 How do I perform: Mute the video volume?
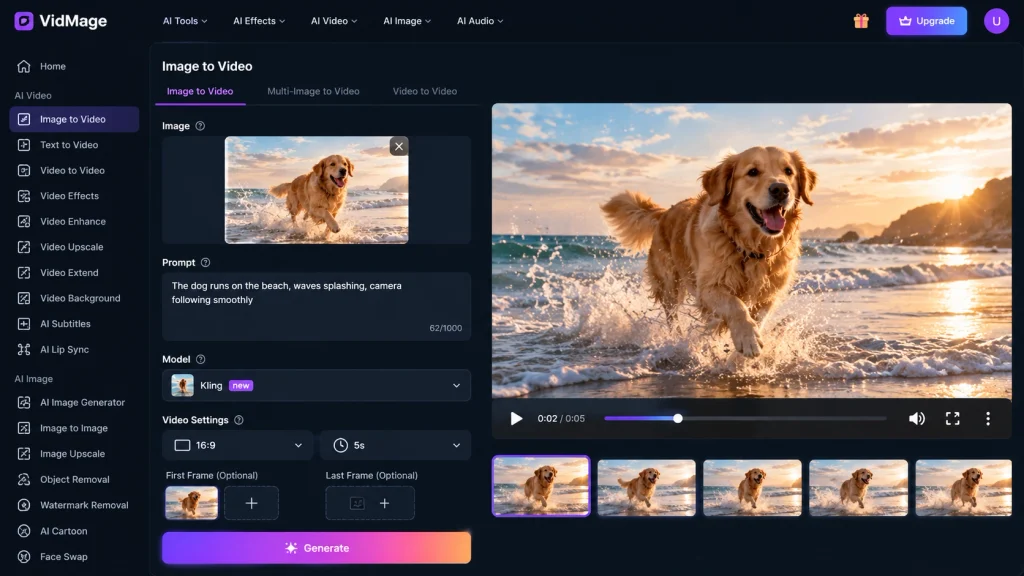click(x=917, y=419)
